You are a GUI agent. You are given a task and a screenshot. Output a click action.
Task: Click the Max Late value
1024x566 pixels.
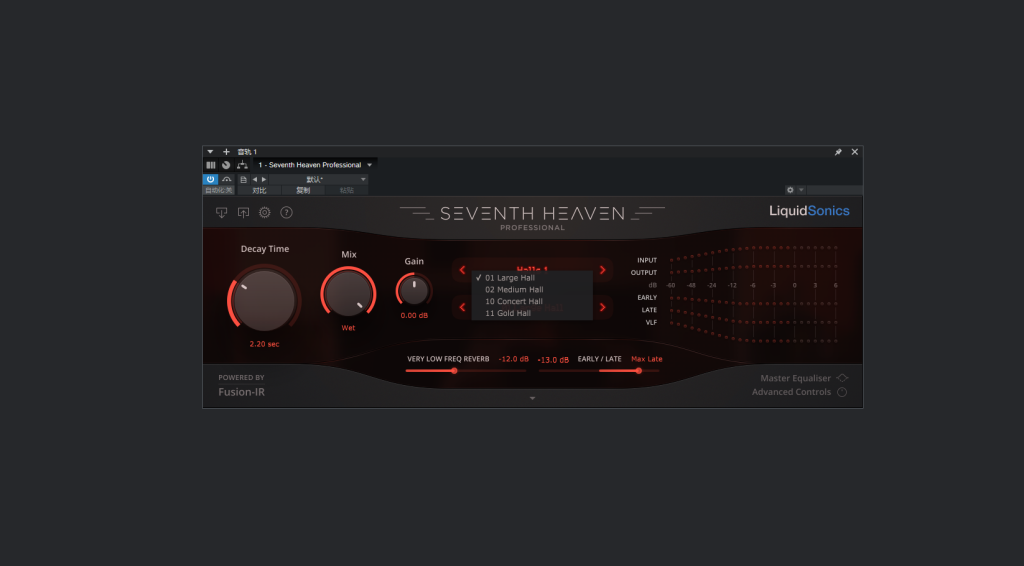647,359
